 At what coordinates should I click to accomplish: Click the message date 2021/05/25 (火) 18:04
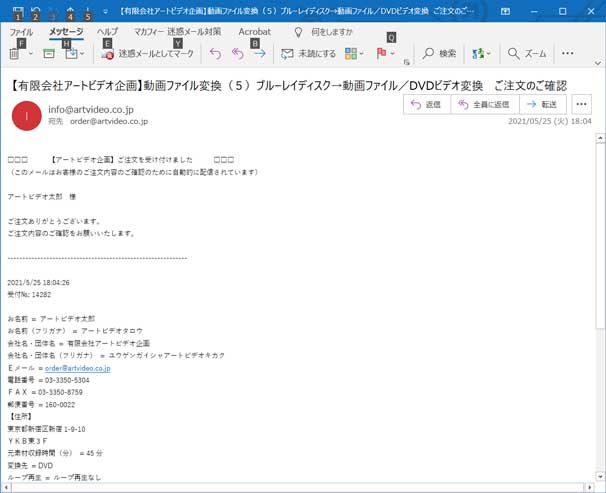coord(550,121)
